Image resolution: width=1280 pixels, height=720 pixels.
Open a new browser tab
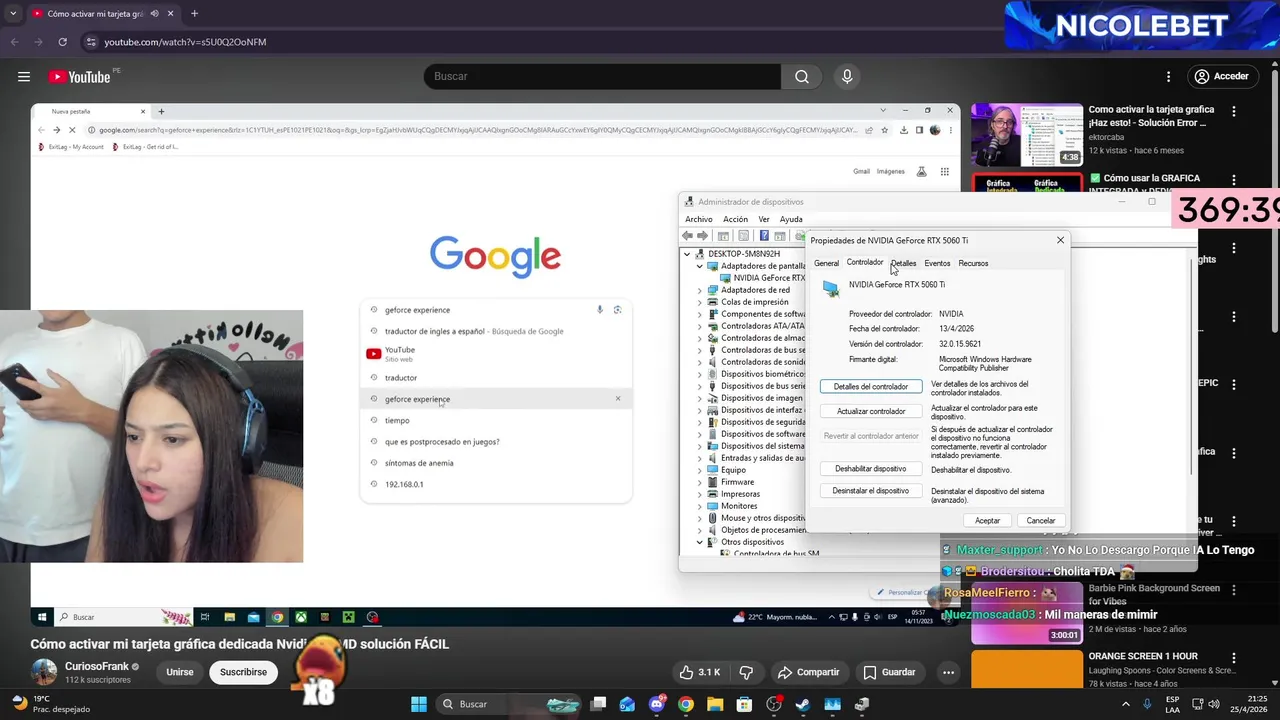[x=194, y=14]
